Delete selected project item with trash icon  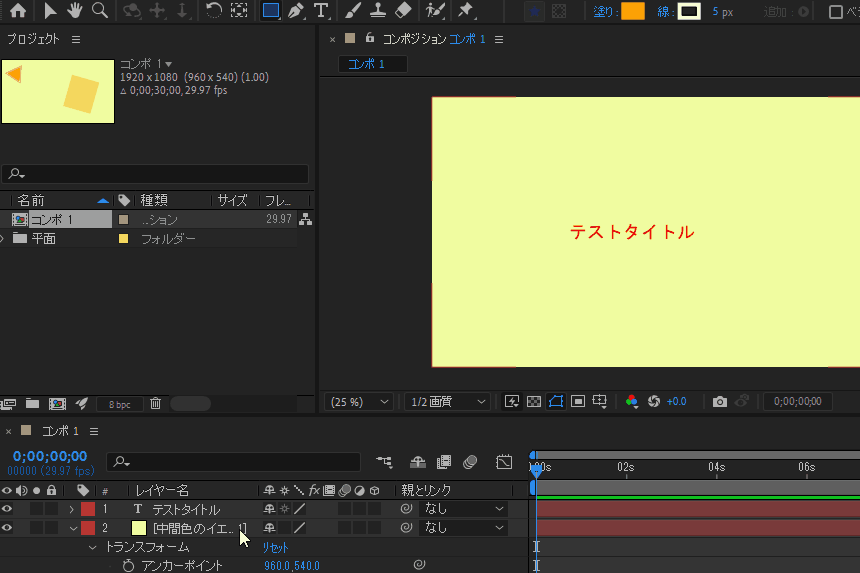[x=156, y=404]
